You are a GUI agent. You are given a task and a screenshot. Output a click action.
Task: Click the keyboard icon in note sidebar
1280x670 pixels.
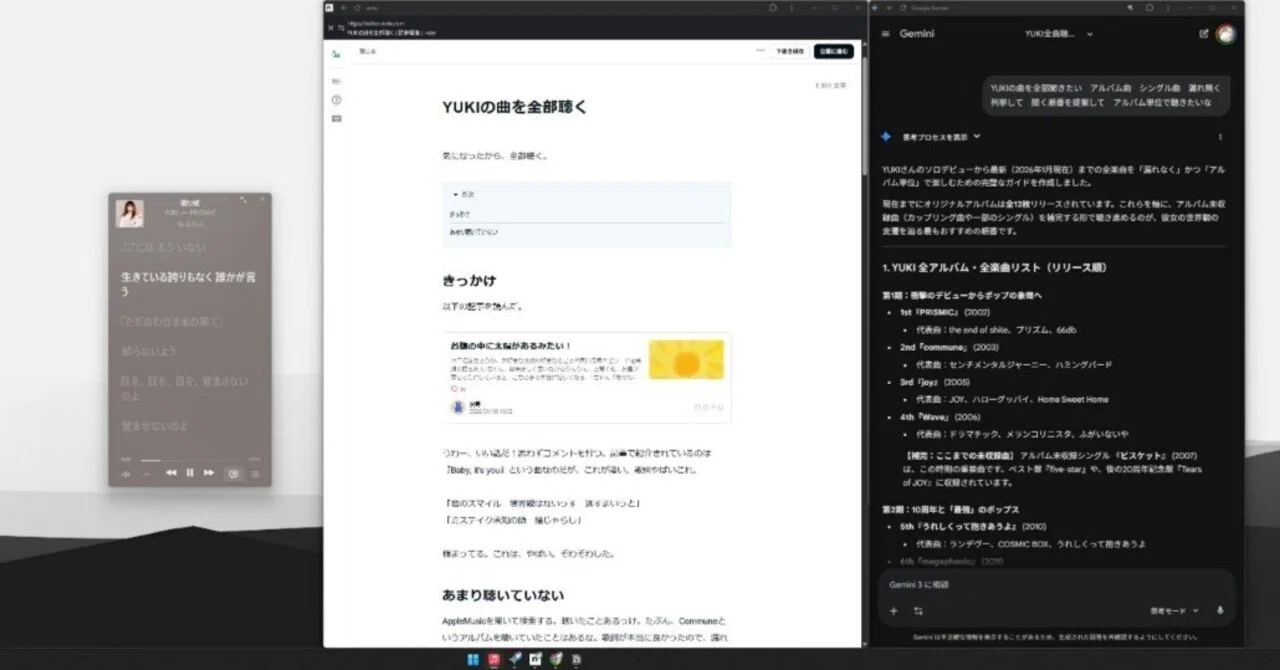tap(336, 119)
